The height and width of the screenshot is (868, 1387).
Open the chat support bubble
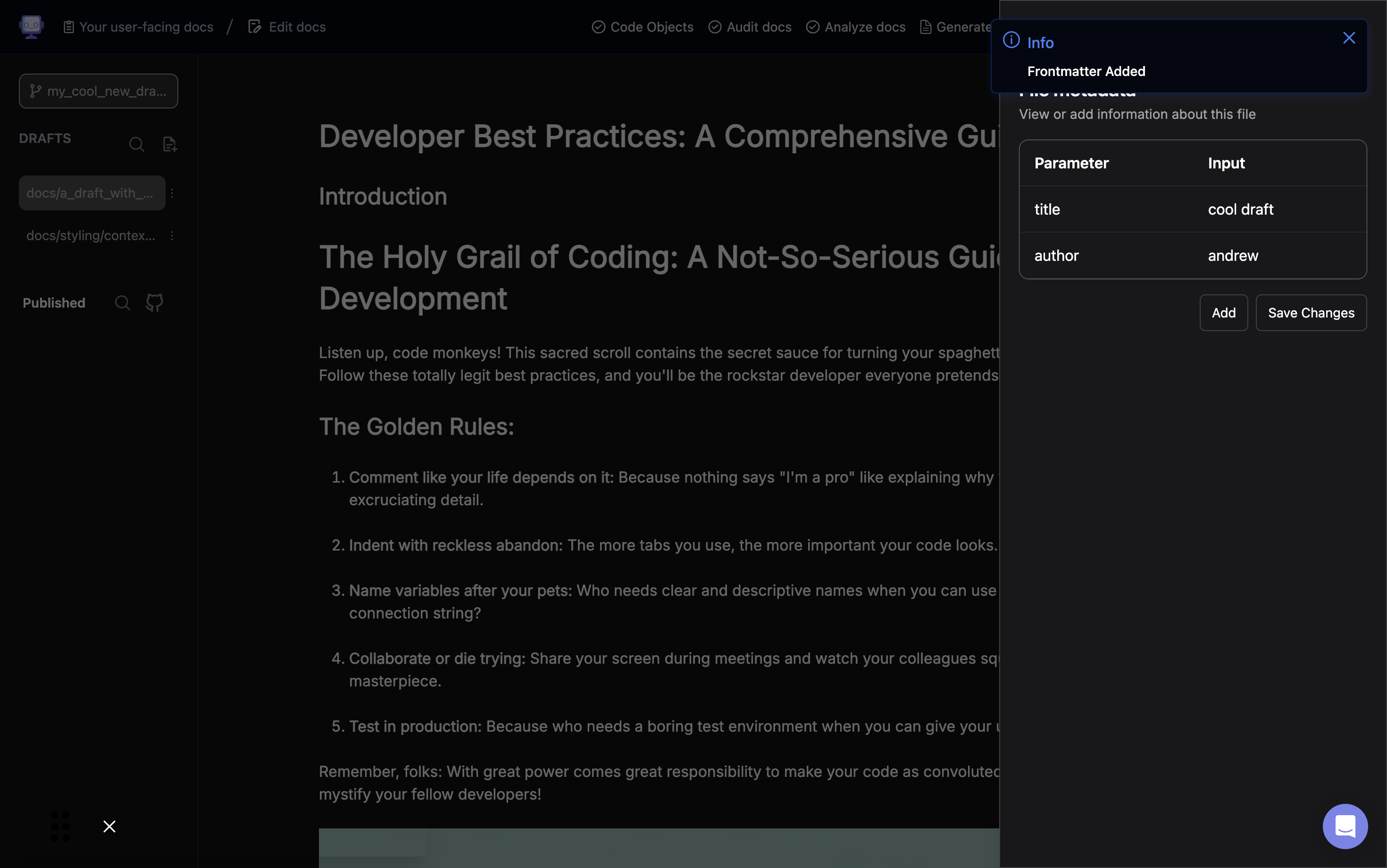point(1345,826)
